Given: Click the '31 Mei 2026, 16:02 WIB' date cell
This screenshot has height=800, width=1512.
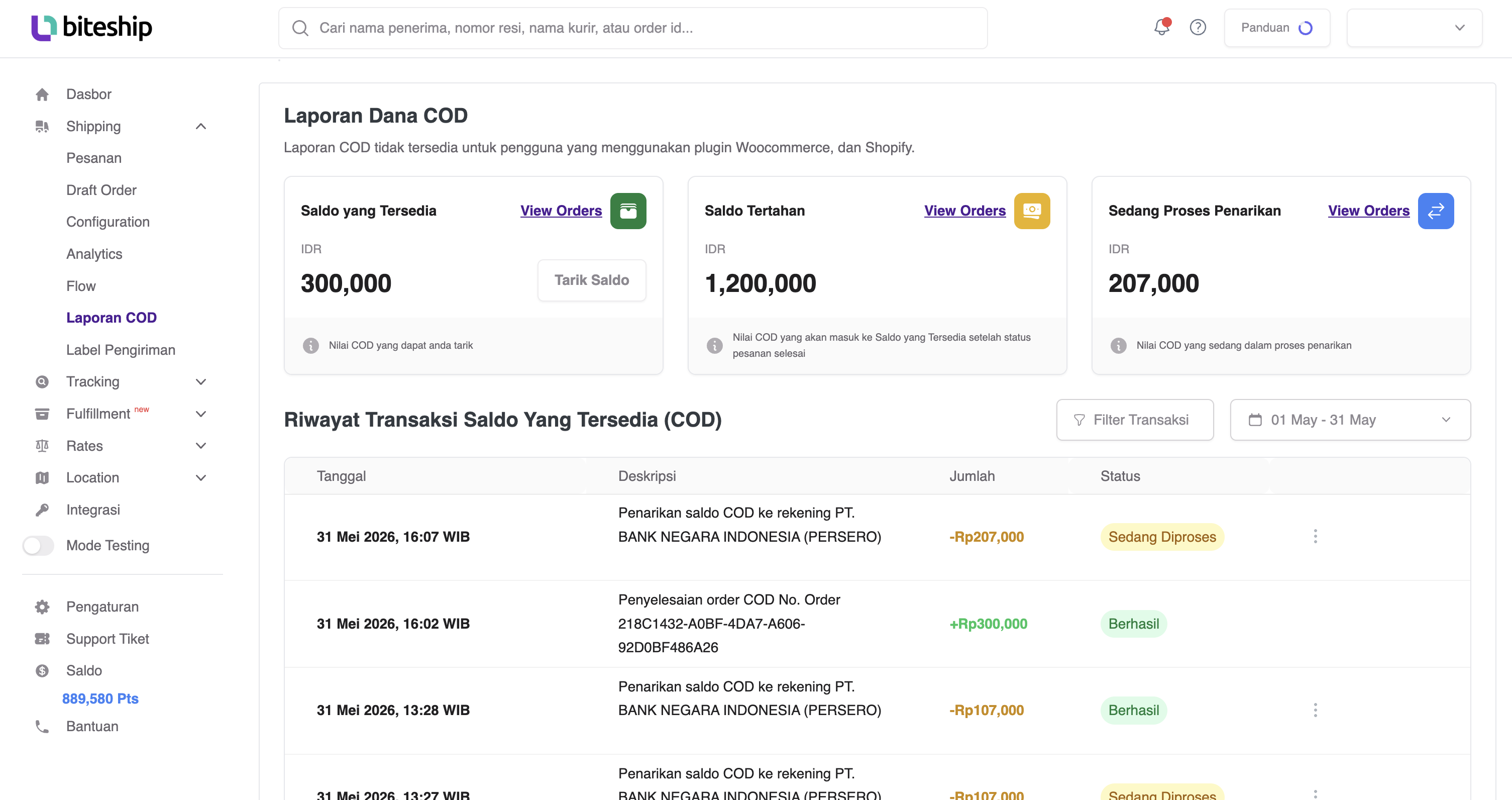Looking at the screenshot, I should pyautogui.click(x=393, y=624).
